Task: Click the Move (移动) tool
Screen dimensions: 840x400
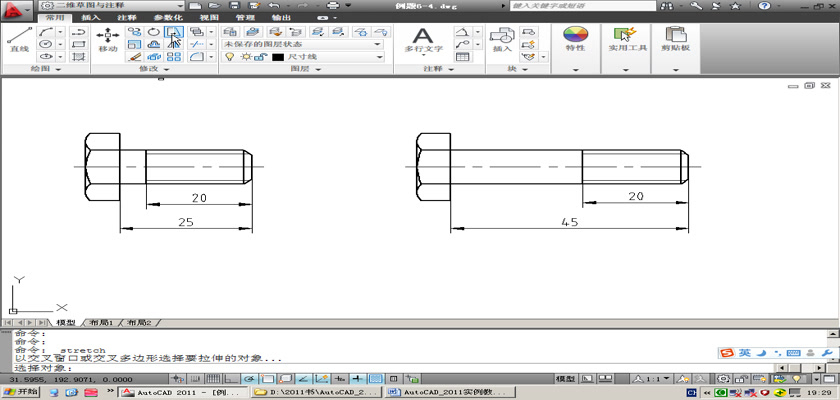Action: point(107,40)
